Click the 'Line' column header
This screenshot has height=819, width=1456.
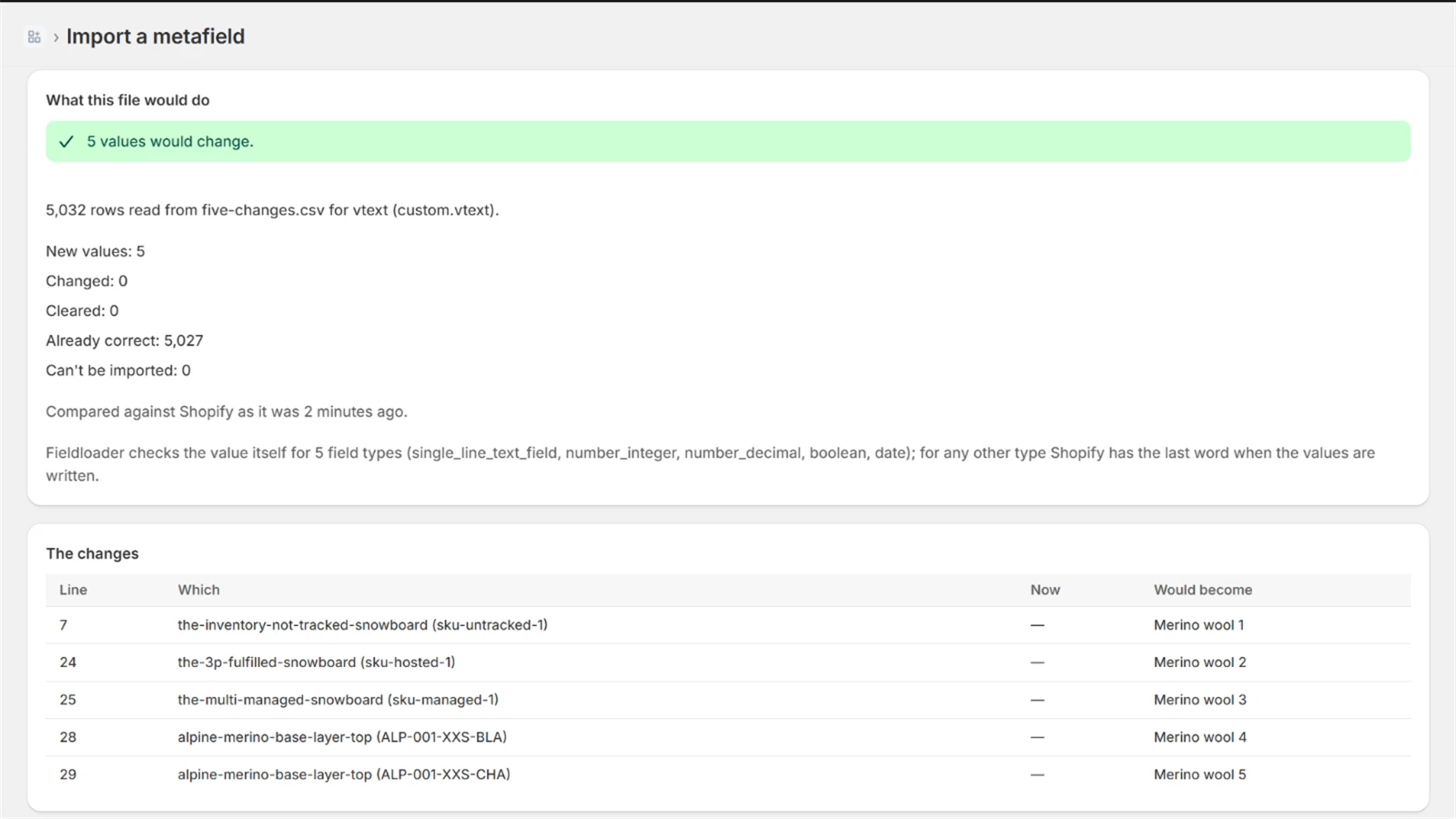point(73,590)
